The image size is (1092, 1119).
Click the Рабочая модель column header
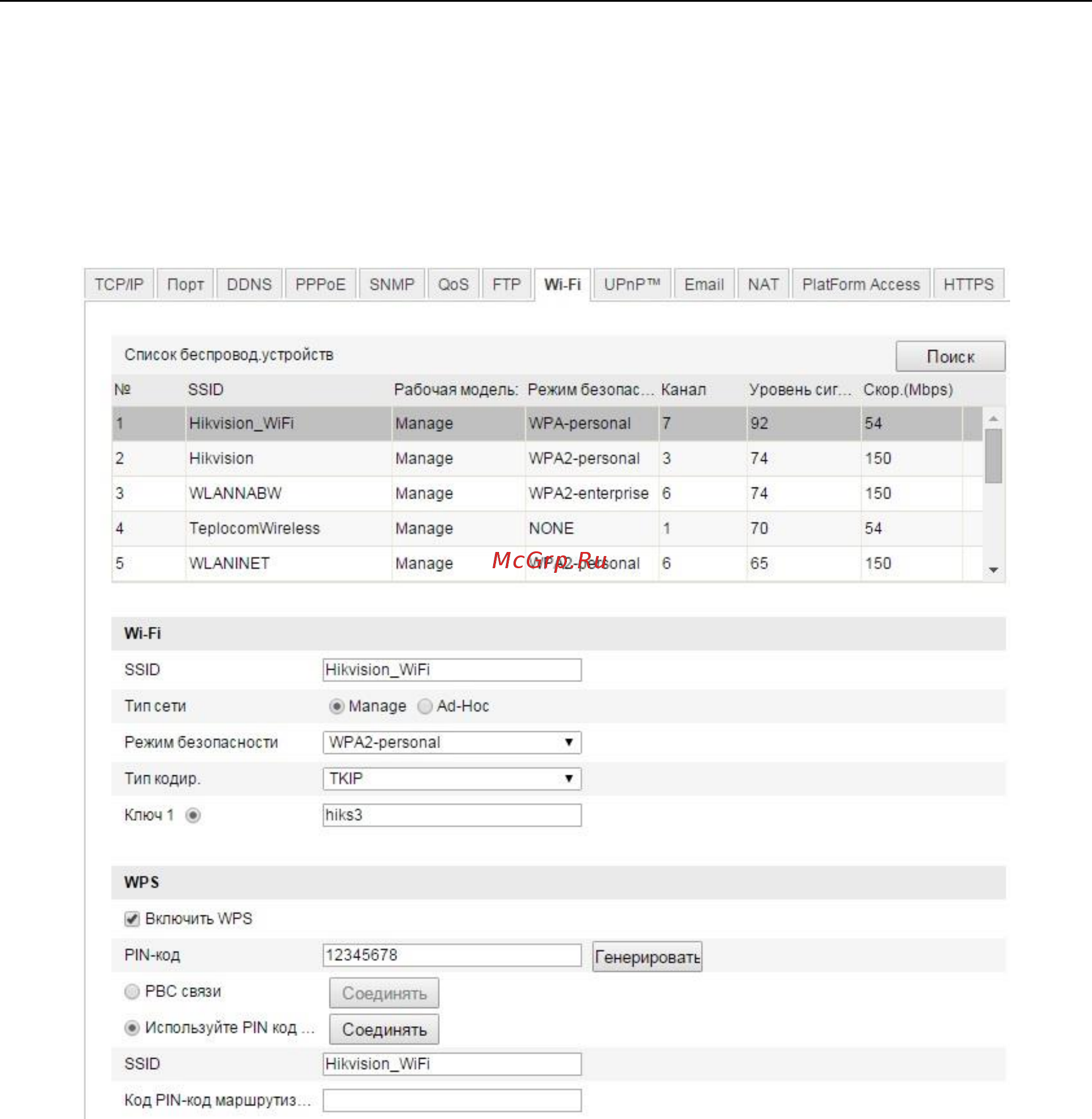[x=456, y=389]
